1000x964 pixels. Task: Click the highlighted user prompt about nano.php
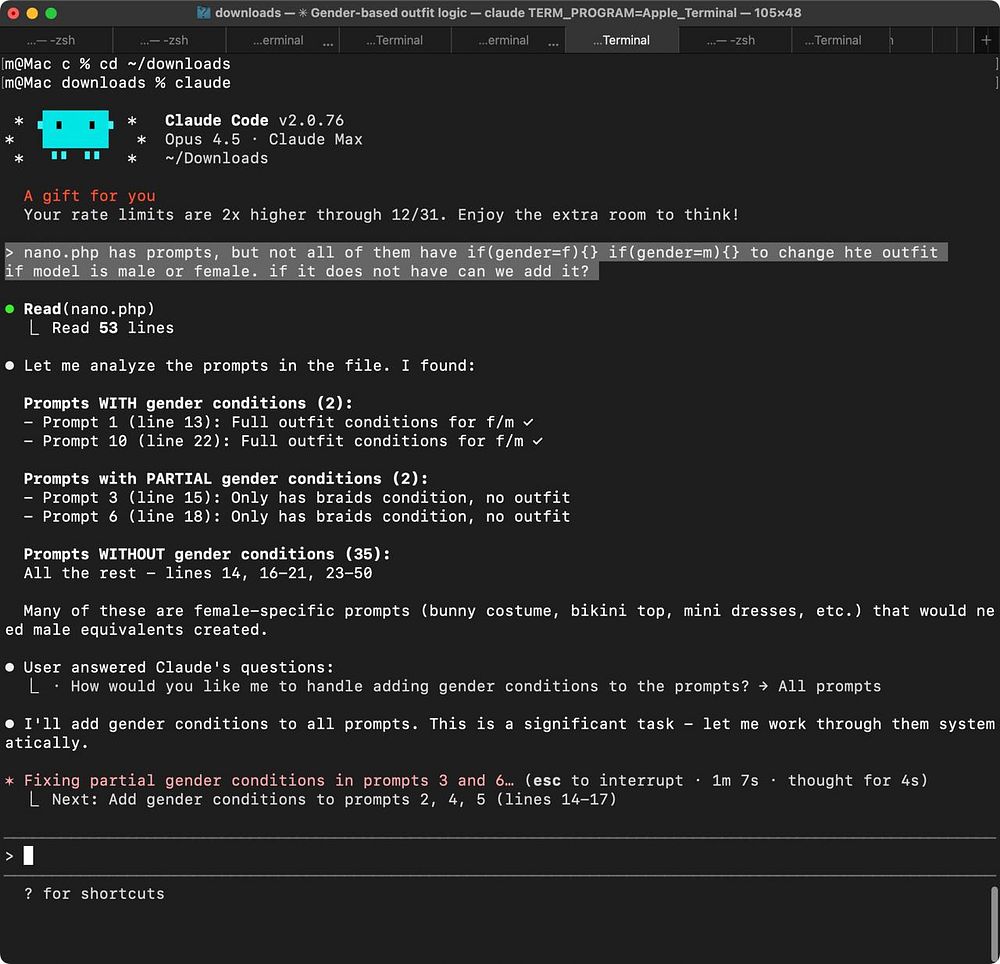coord(476,262)
